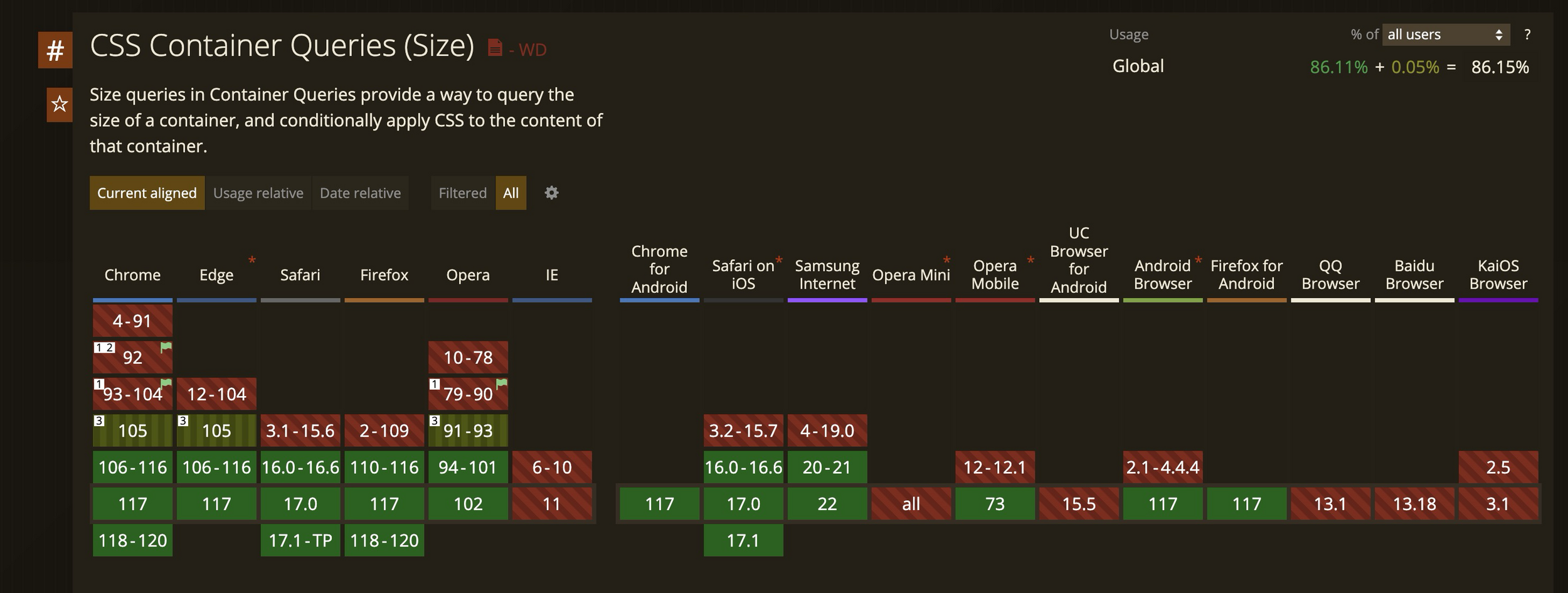Select IE 11 cell
The image size is (1568, 593).
pos(552,504)
